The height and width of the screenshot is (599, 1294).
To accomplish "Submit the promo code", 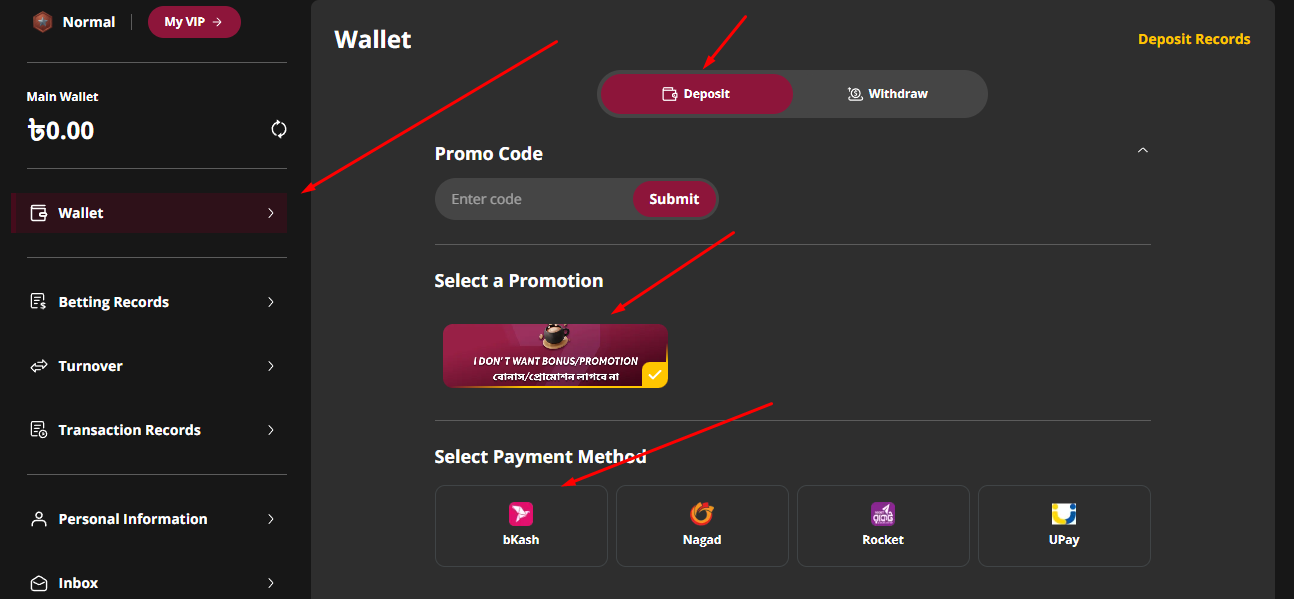I will [674, 199].
